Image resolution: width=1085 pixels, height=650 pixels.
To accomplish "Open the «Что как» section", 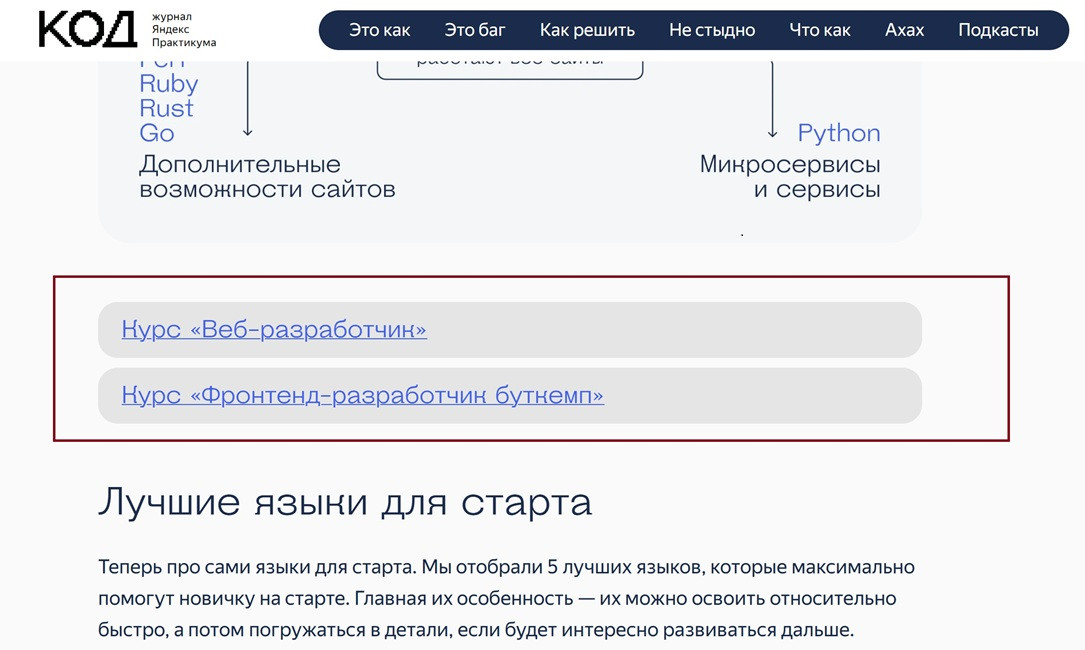I will [820, 30].
